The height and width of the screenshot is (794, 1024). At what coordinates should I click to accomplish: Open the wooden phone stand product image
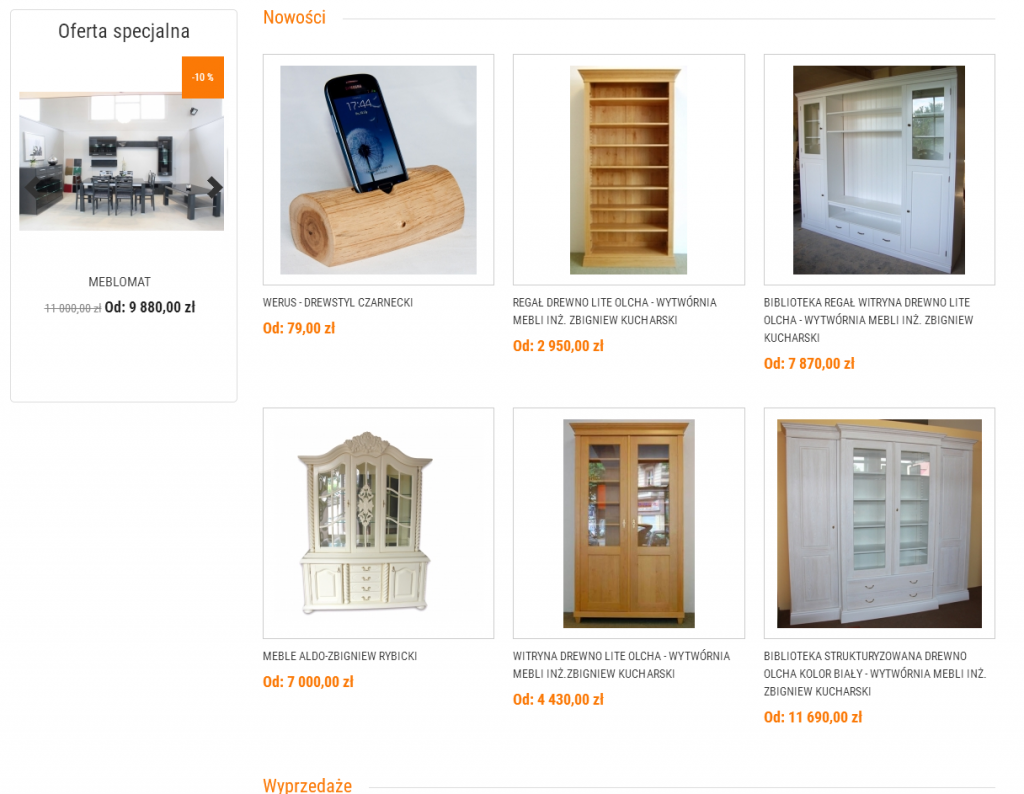point(378,170)
